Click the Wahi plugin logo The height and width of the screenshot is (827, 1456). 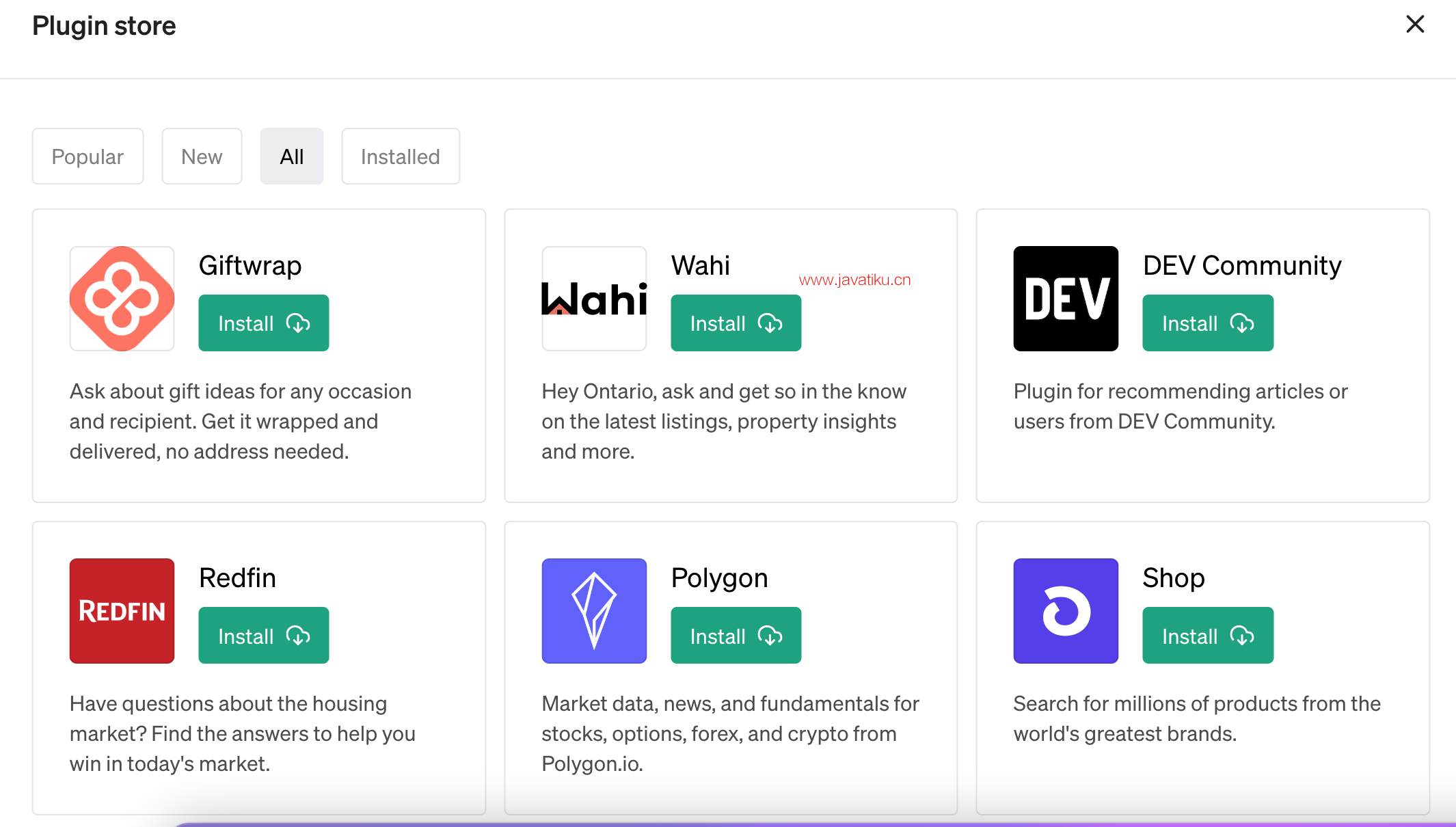click(x=594, y=299)
